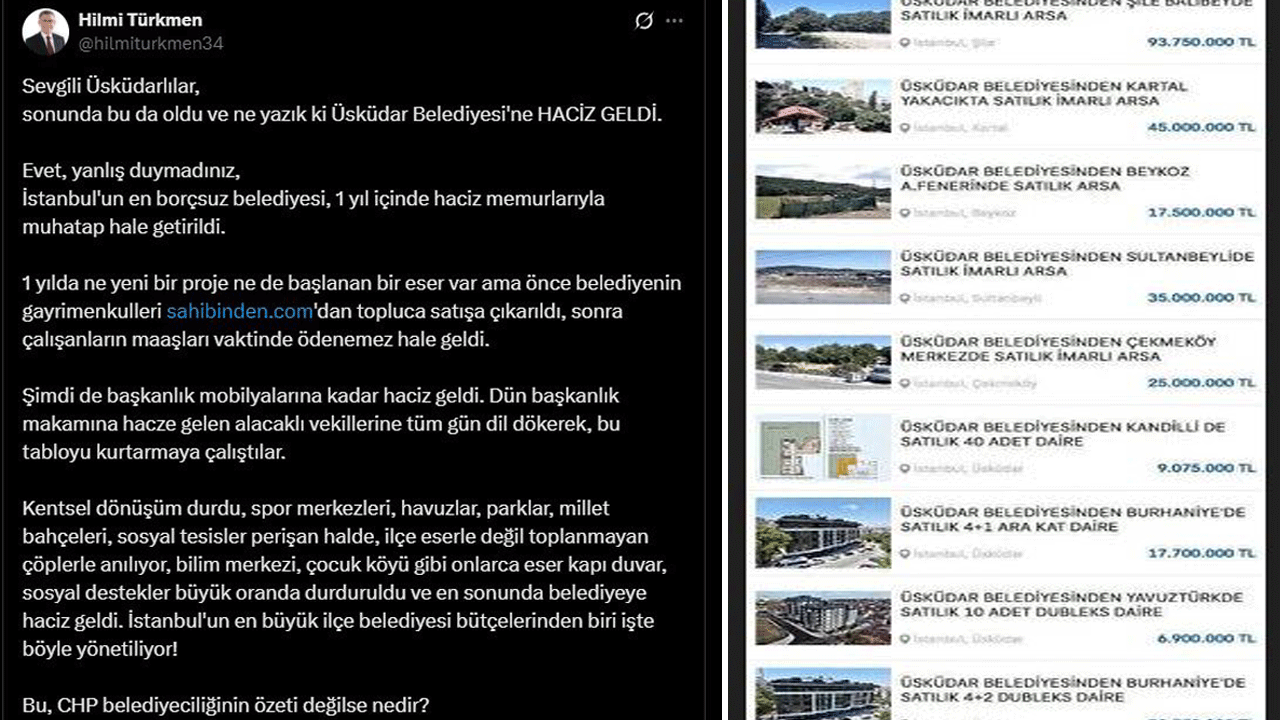Click the location pin beside Istanbul, Şile
Image resolution: width=1280 pixels, height=720 pixels.
tap(905, 43)
